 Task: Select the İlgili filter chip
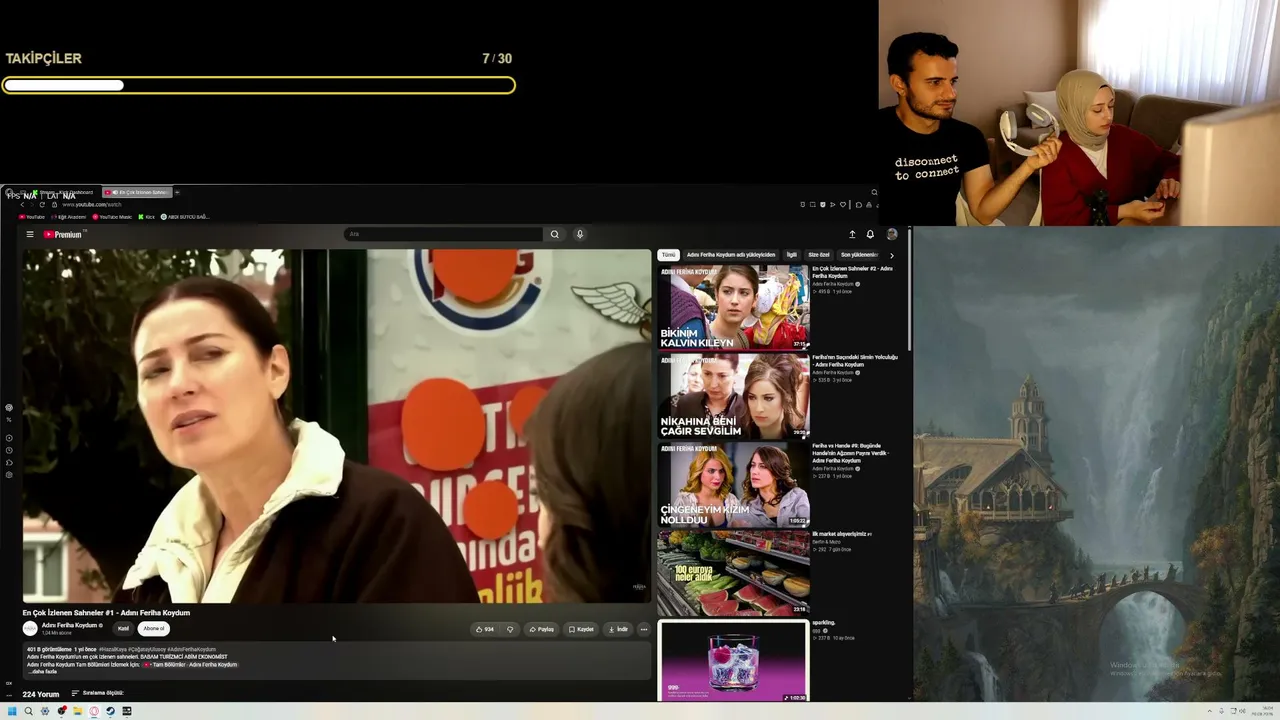pos(792,255)
